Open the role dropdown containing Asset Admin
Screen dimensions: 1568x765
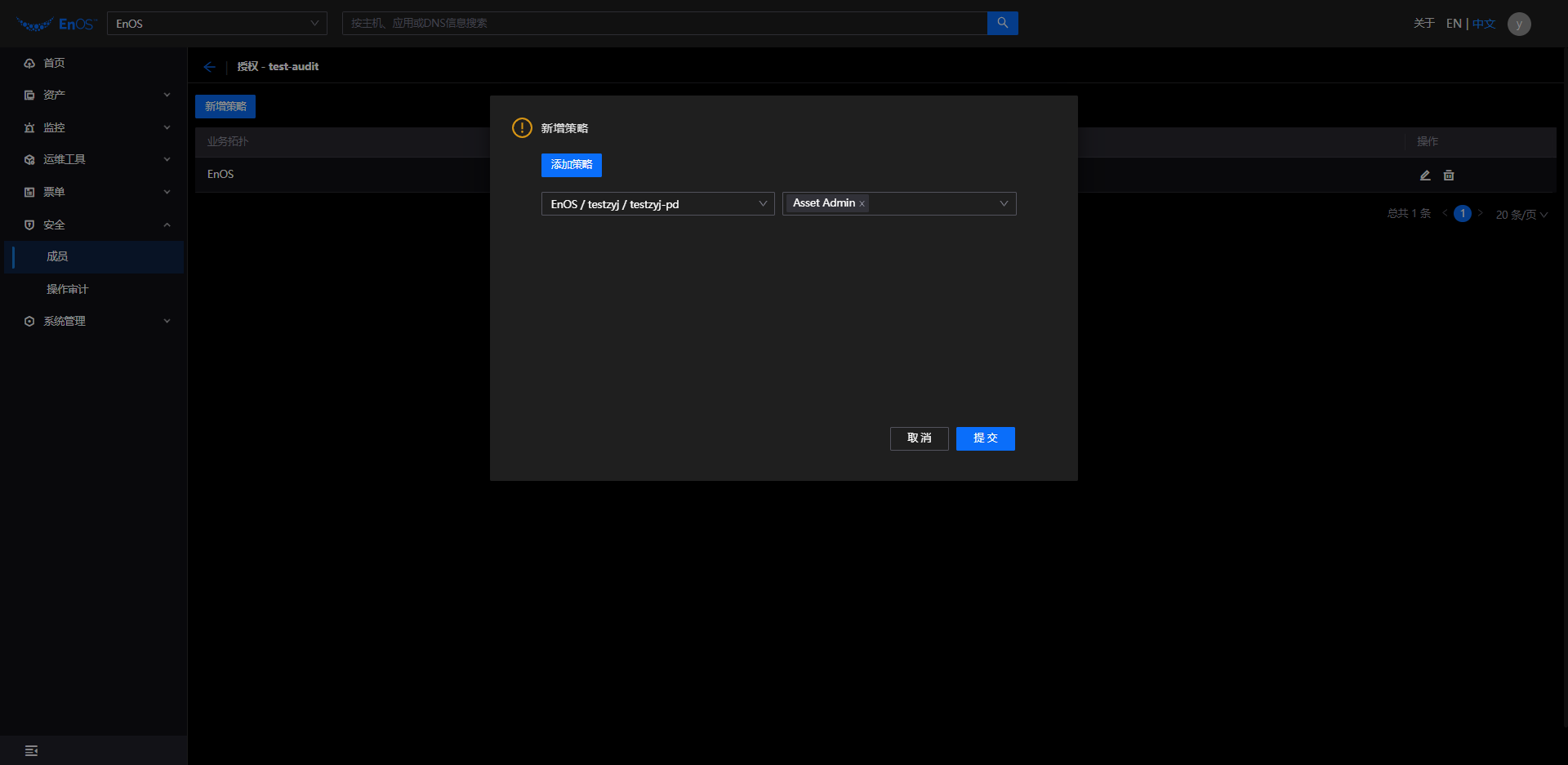pos(899,203)
